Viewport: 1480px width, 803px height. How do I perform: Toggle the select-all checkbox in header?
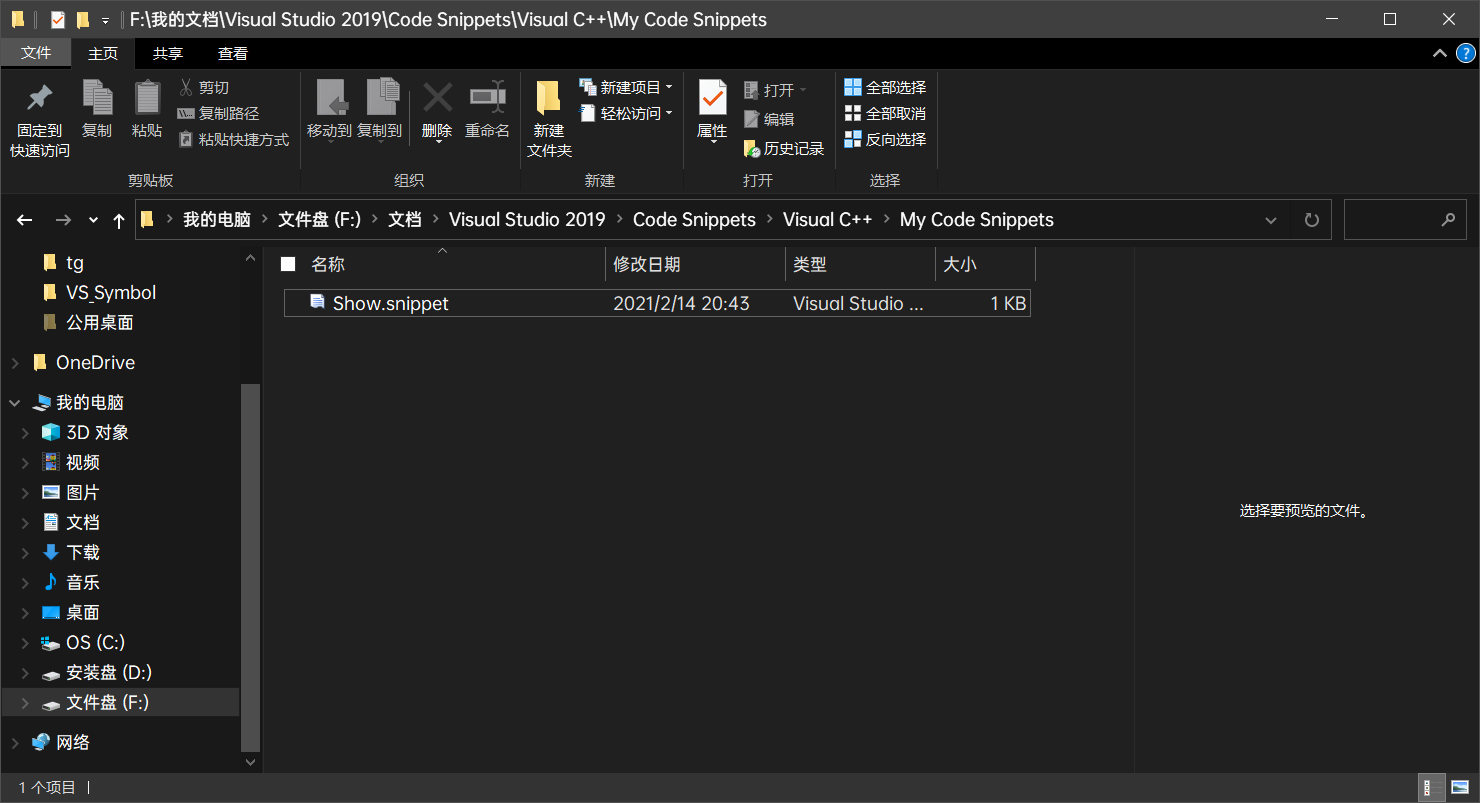(x=288, y=264)
